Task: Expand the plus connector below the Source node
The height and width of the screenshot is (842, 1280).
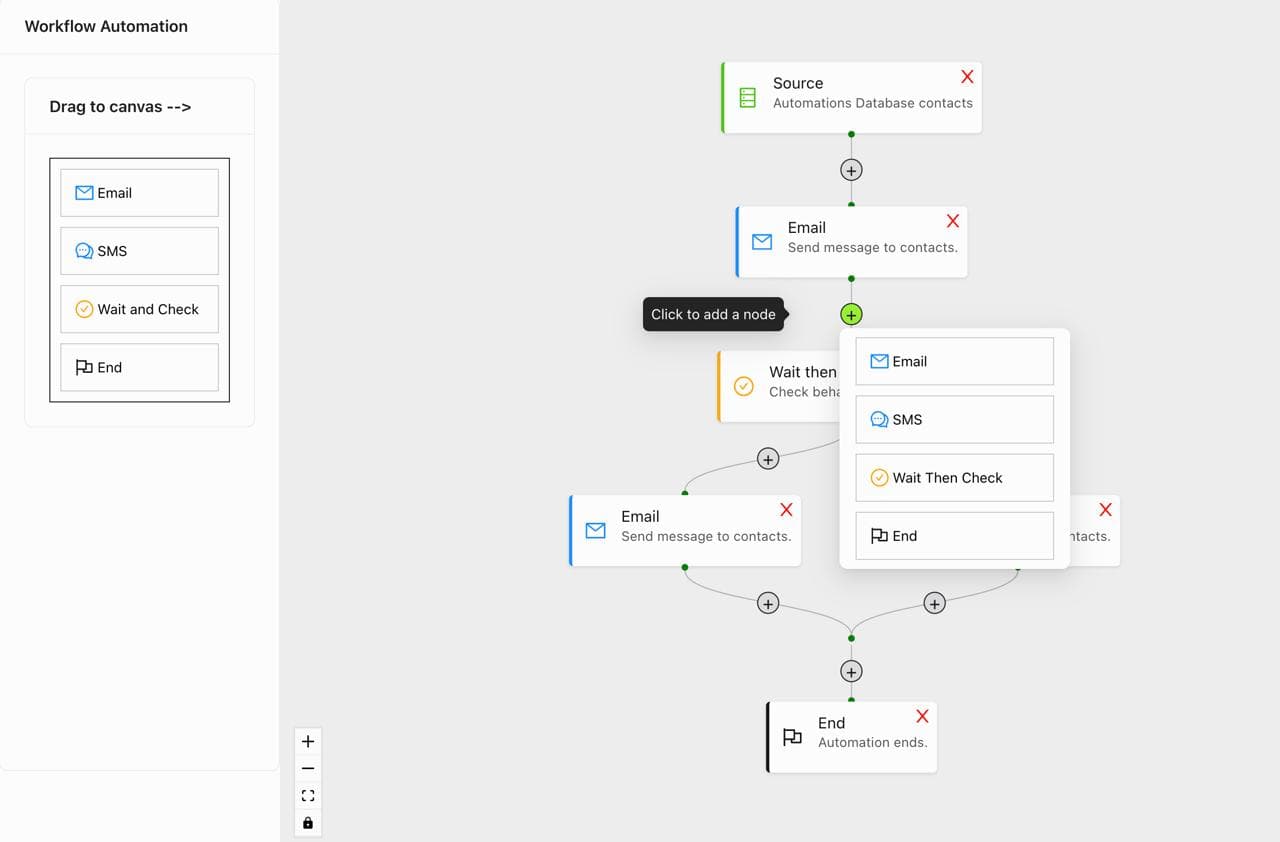Action: pyautogui.click(x=851, y=169)
